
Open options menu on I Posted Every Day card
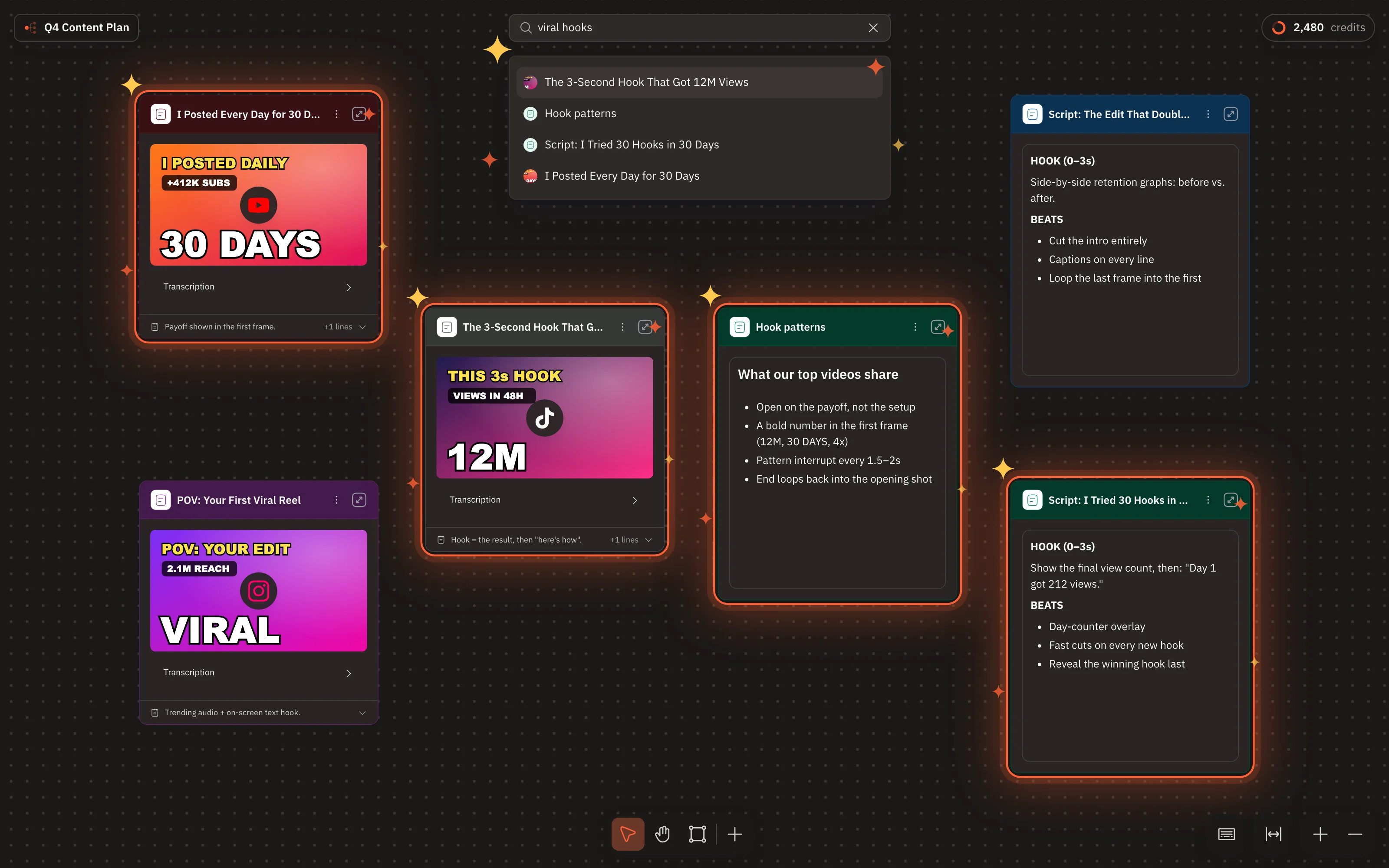coord(336,114)
